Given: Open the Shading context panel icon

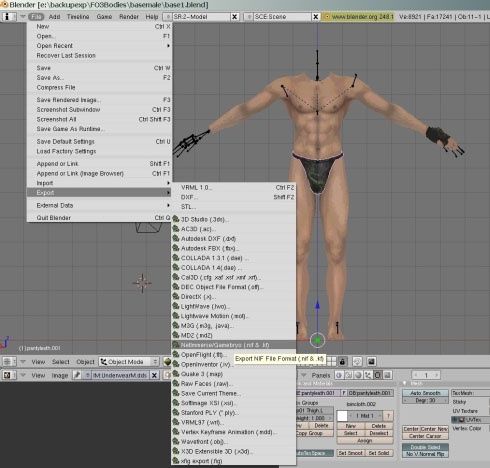Looking at the screenshot, I should (358, 375).
